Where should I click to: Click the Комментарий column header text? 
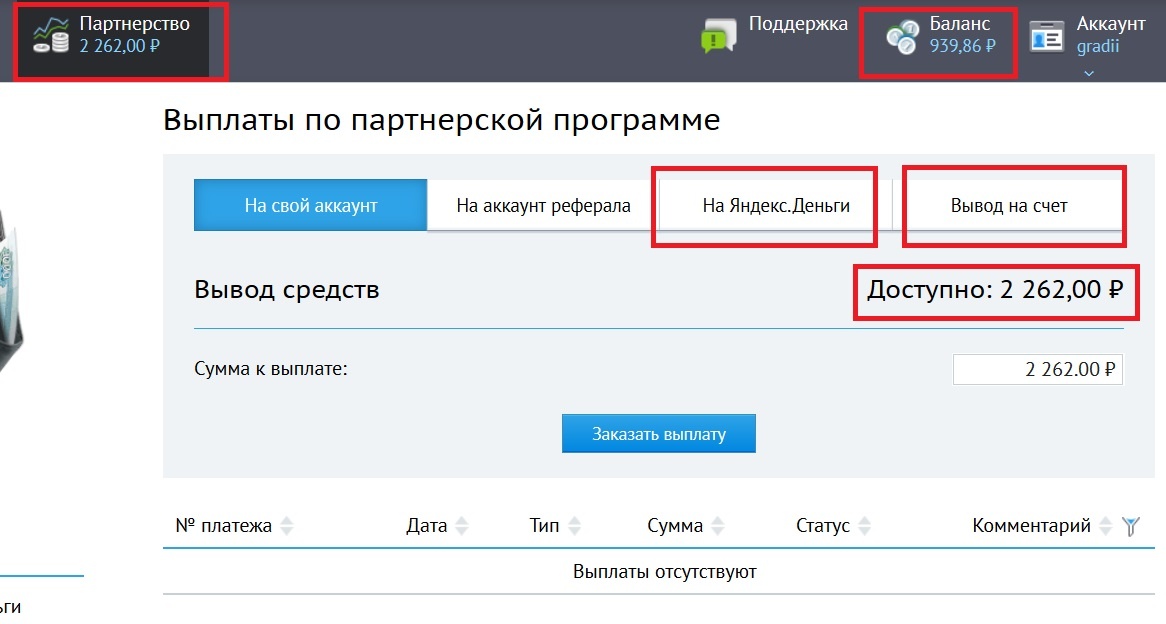point(1031,526)
